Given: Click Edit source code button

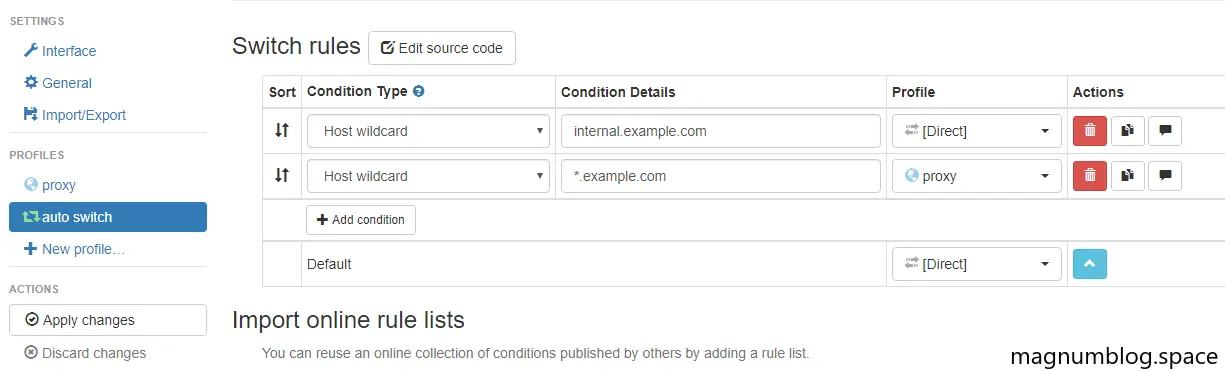Looking at the screenshot, I should 442,47.
